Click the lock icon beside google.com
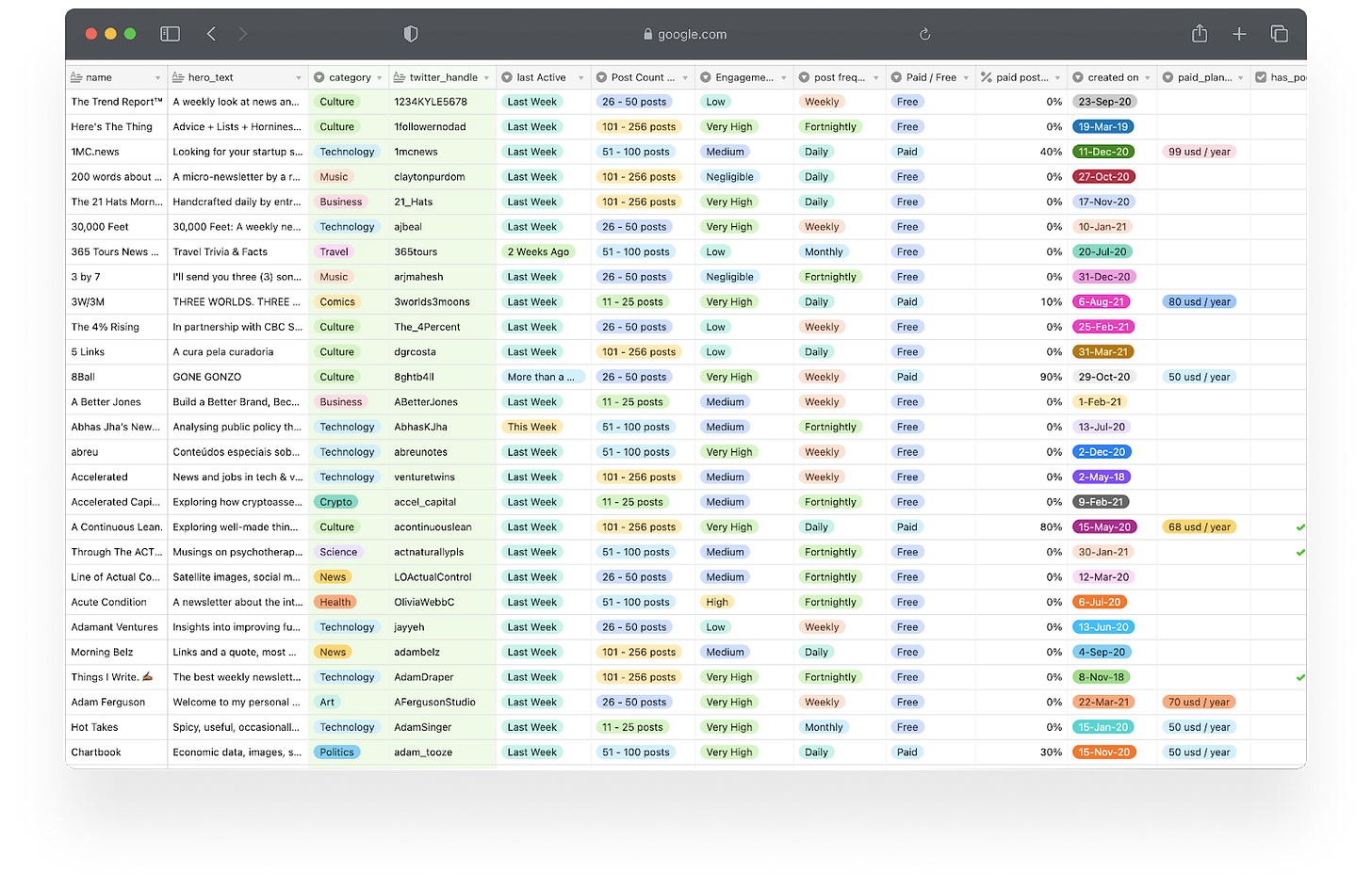 pyautogui.click(x=648, y=34)
